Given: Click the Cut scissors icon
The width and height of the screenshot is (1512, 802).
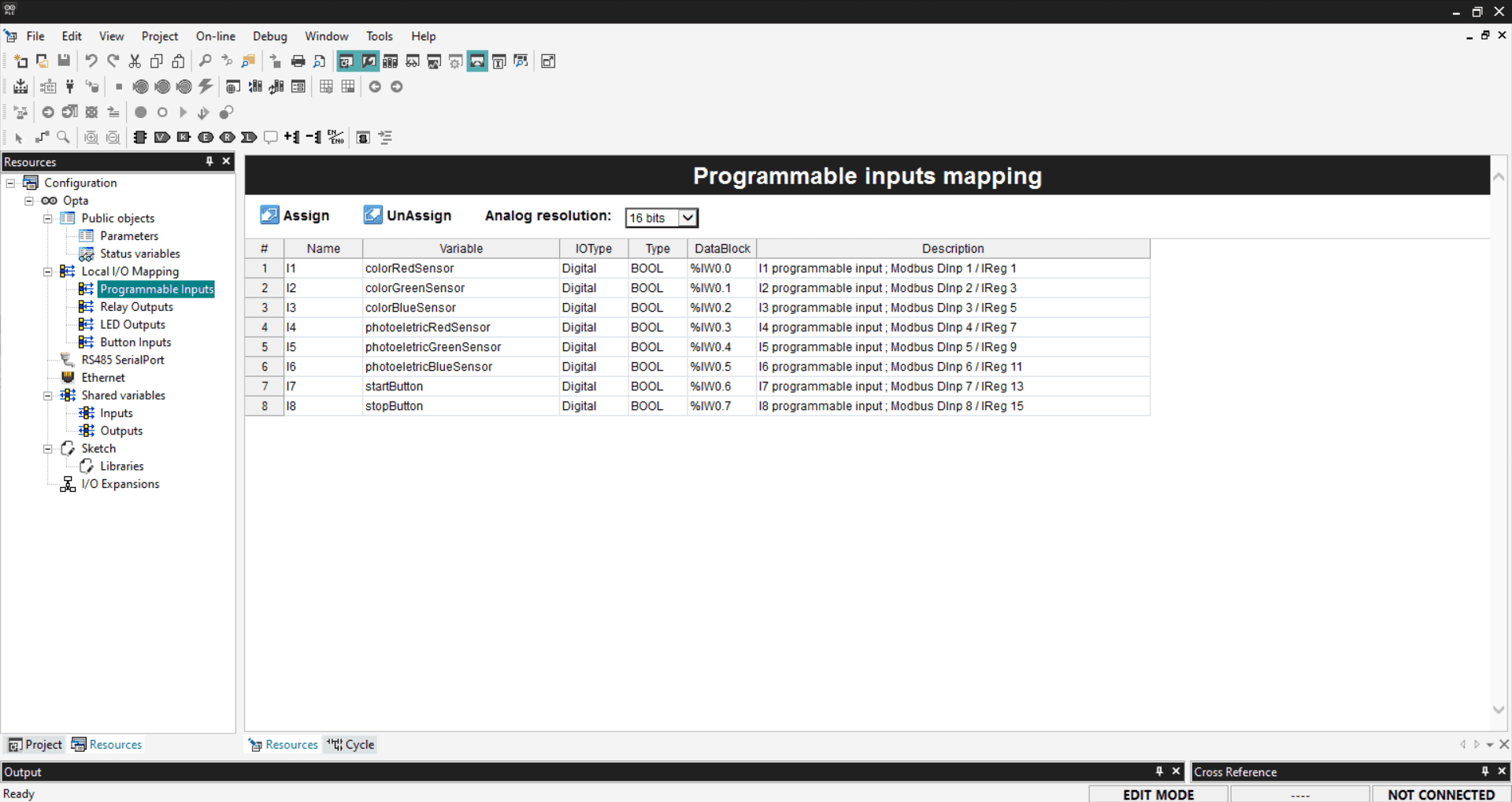Looking at the screenshot, I should [135, 61].
